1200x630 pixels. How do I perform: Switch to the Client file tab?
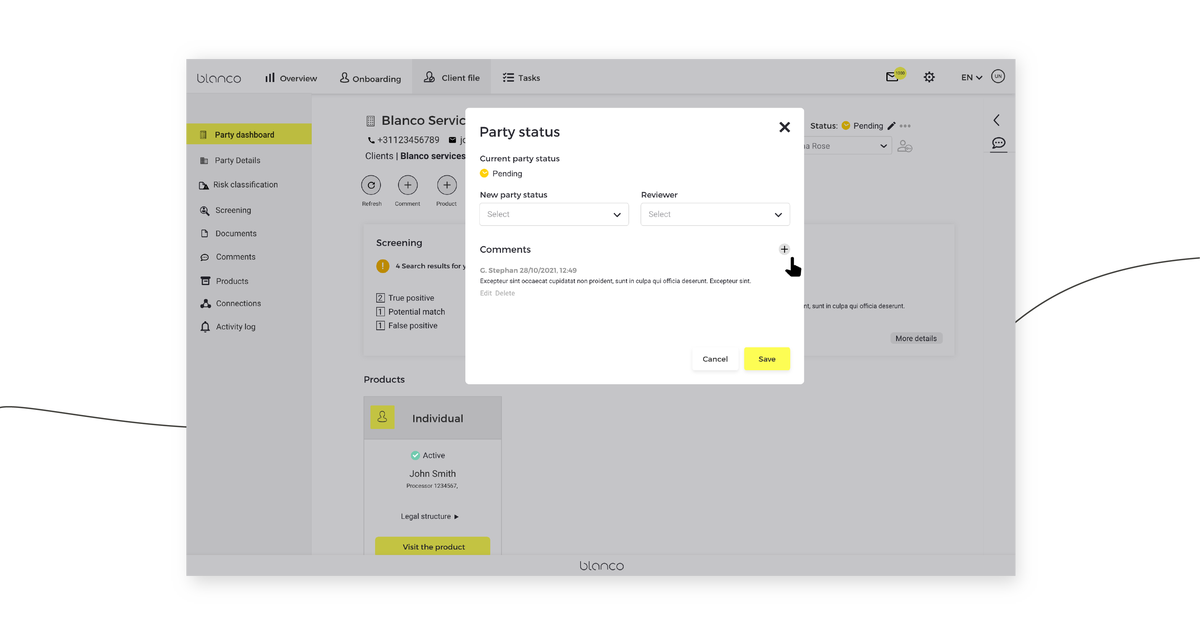pyautogui.click(x=451, y=76)
